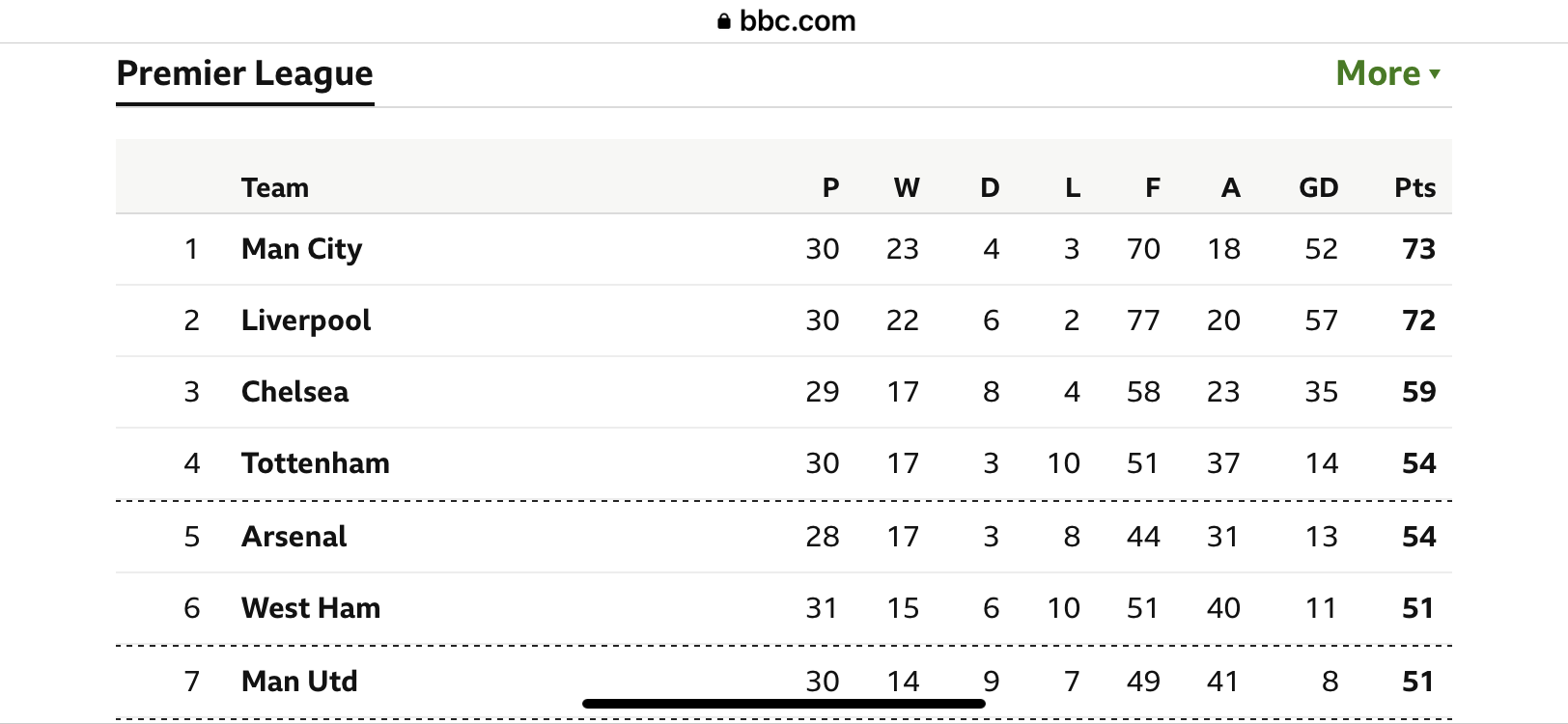
Task: Click Liverpool's 72 points value
Action: pyautogui.click(x=1418, y=320)
